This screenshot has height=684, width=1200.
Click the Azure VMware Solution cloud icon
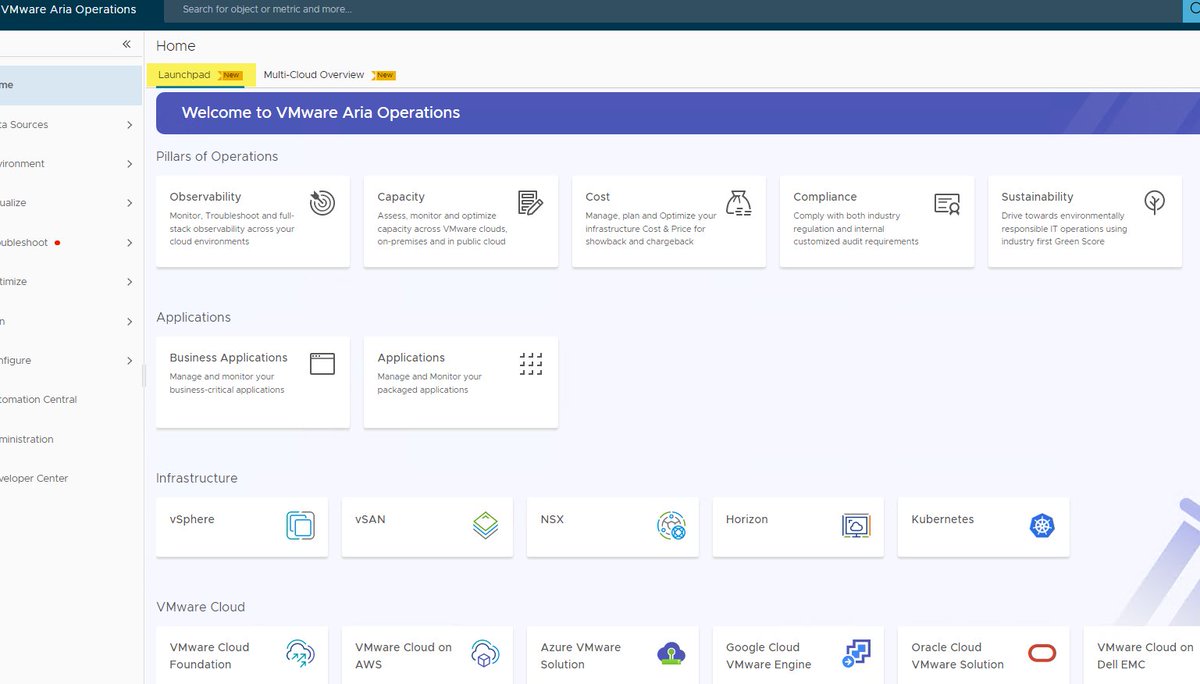671,654
